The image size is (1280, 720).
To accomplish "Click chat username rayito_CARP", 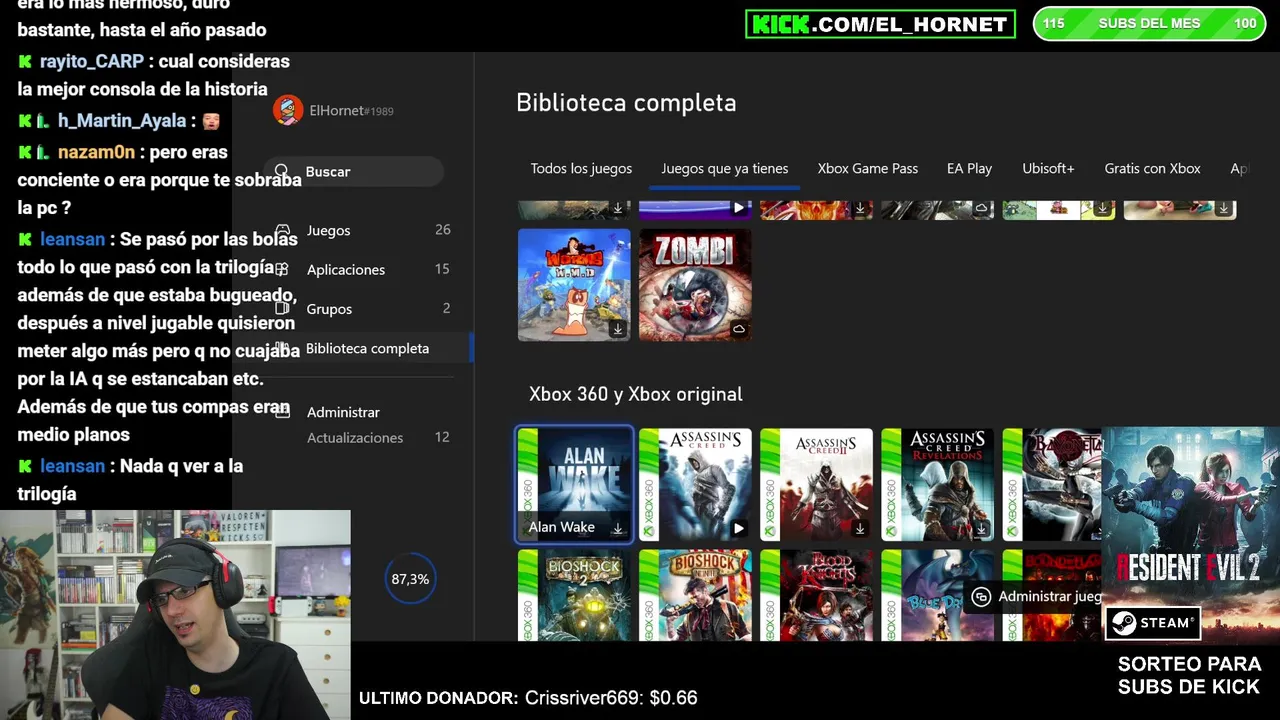I will point(92,61).
